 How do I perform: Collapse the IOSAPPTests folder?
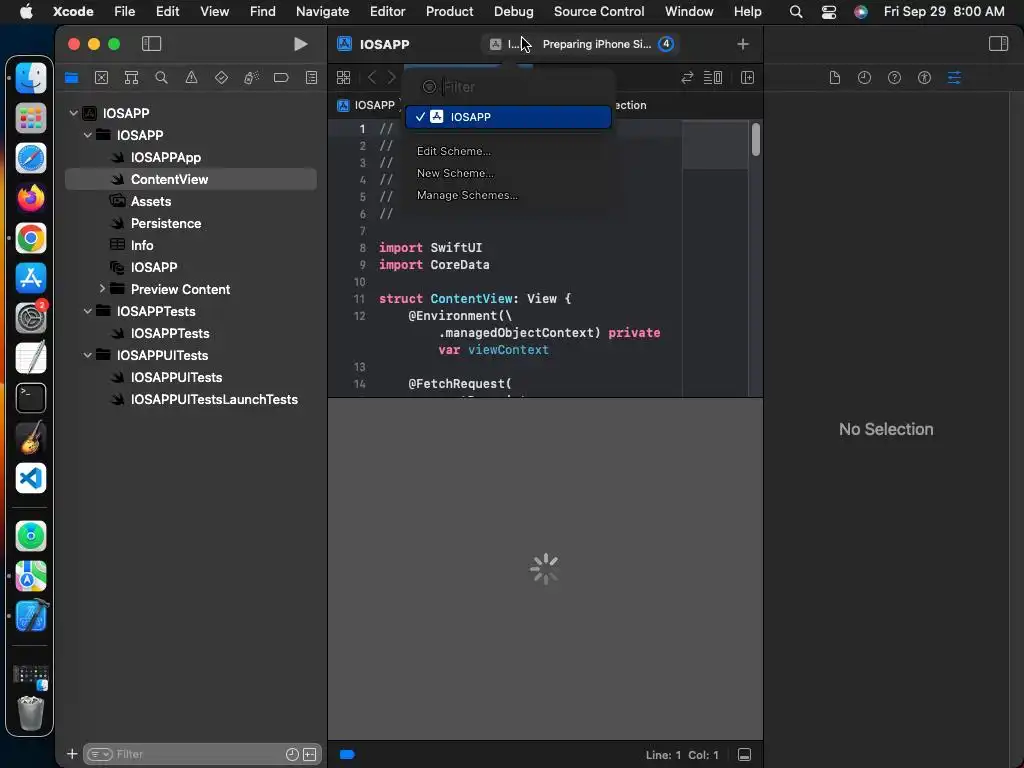(x=88, y=312)
